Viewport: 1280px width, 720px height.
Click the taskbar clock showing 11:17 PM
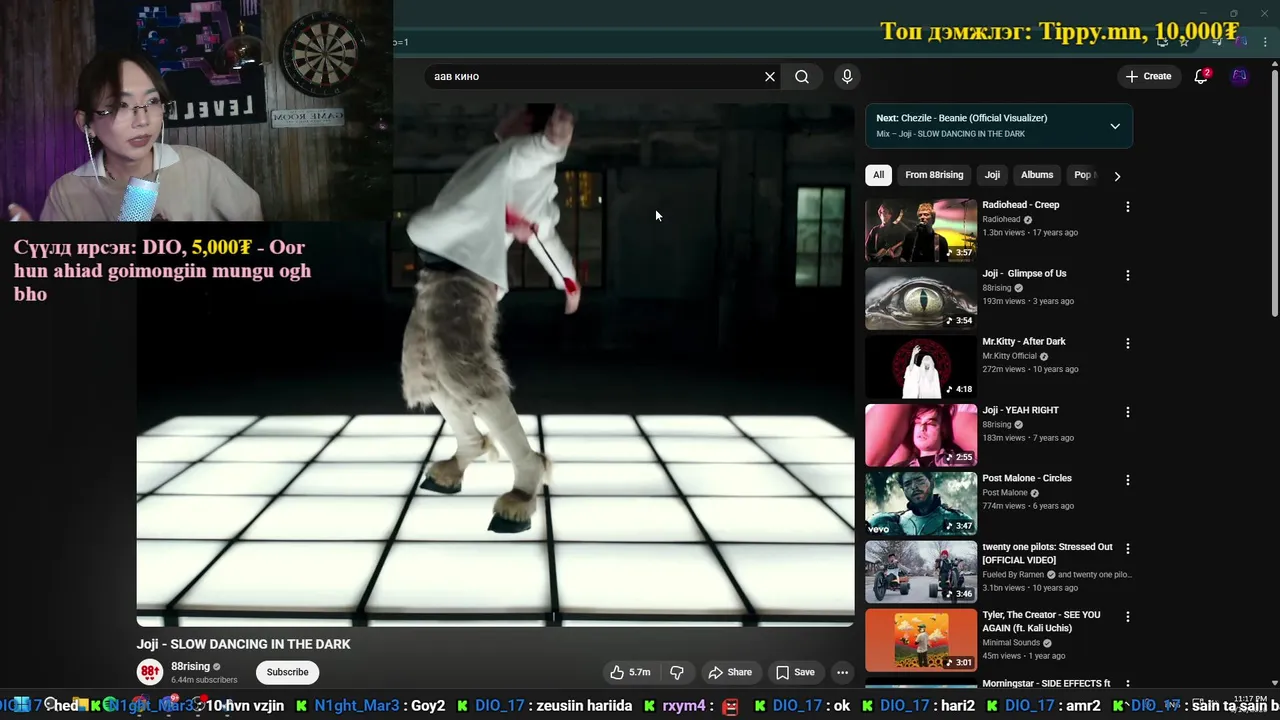(x=1250, y=699)
